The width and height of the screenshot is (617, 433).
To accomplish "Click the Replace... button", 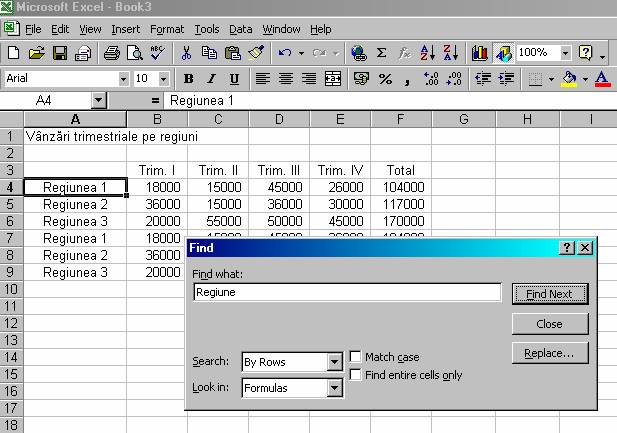I will tap(549, 353).
